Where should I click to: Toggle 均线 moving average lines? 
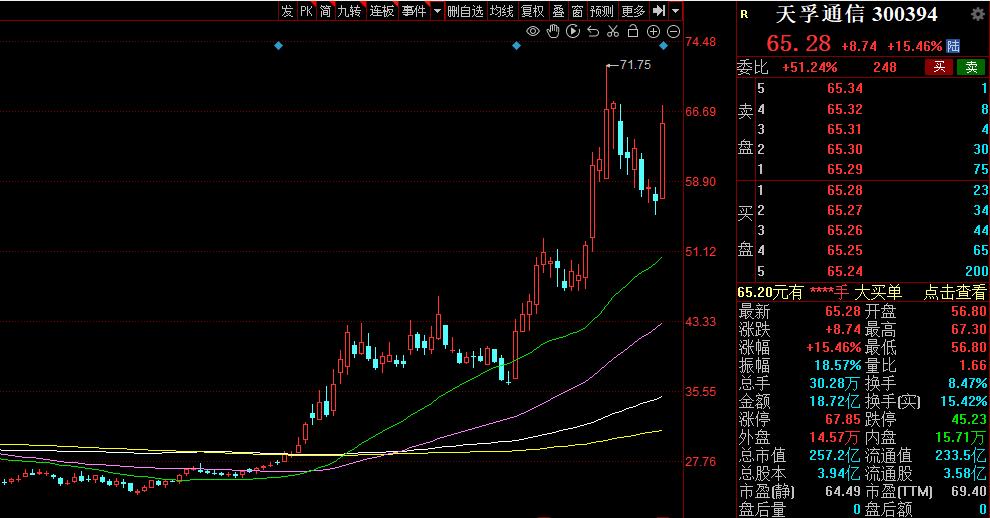(x=502, y=11)
